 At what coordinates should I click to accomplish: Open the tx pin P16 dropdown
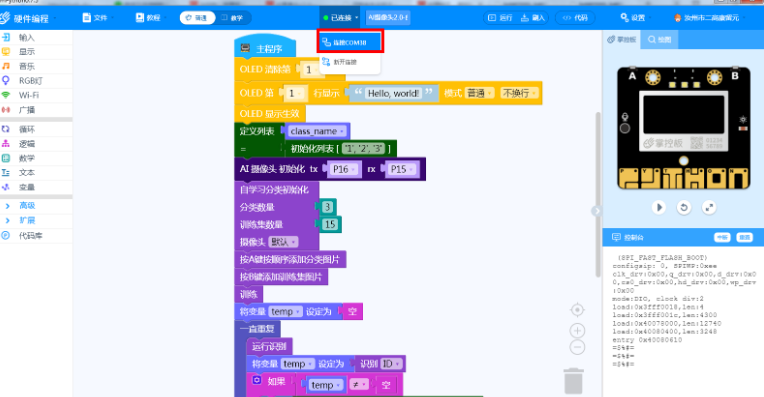click(344, 169)
